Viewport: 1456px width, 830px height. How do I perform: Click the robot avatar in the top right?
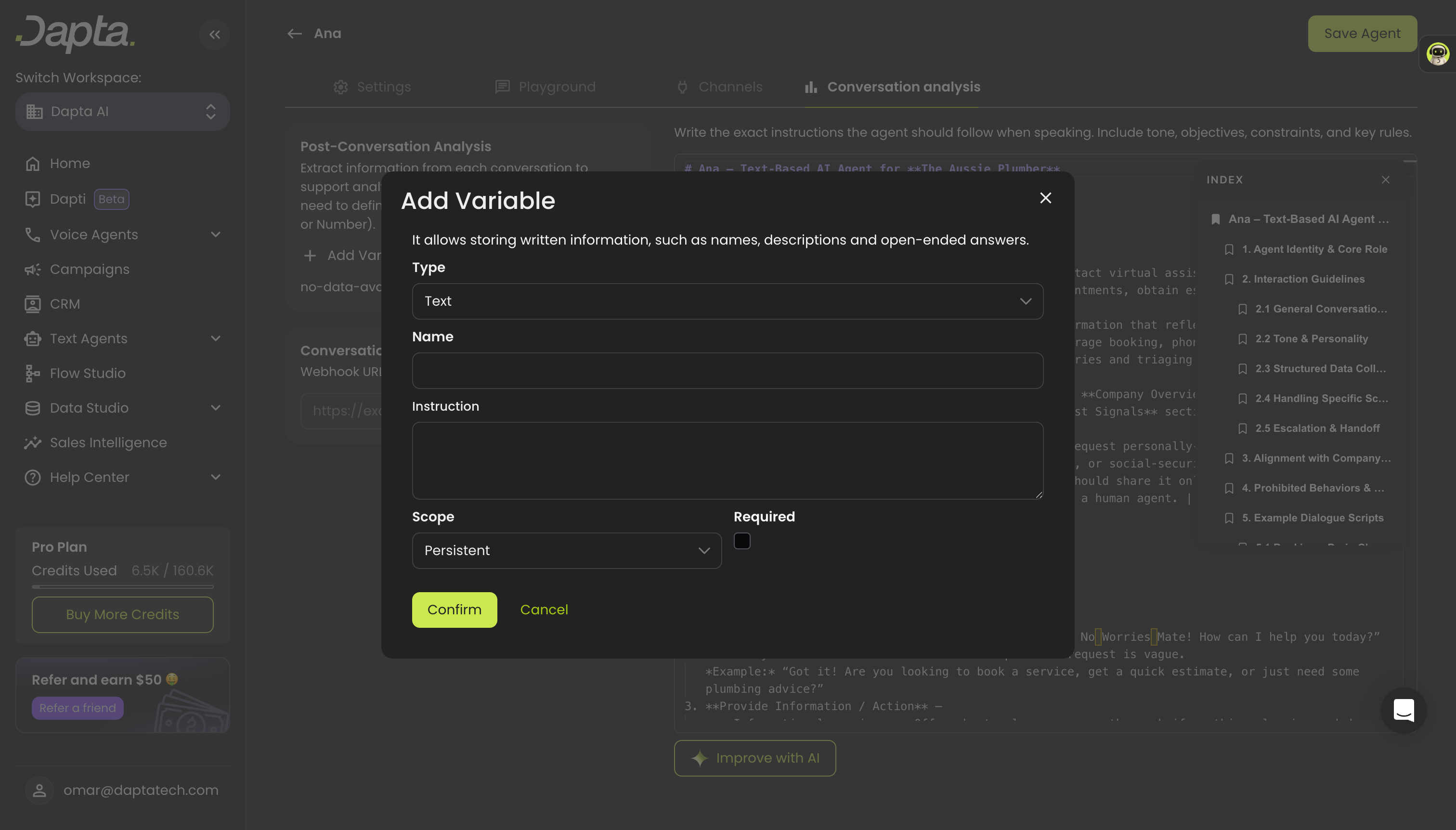click(1438, 53)
